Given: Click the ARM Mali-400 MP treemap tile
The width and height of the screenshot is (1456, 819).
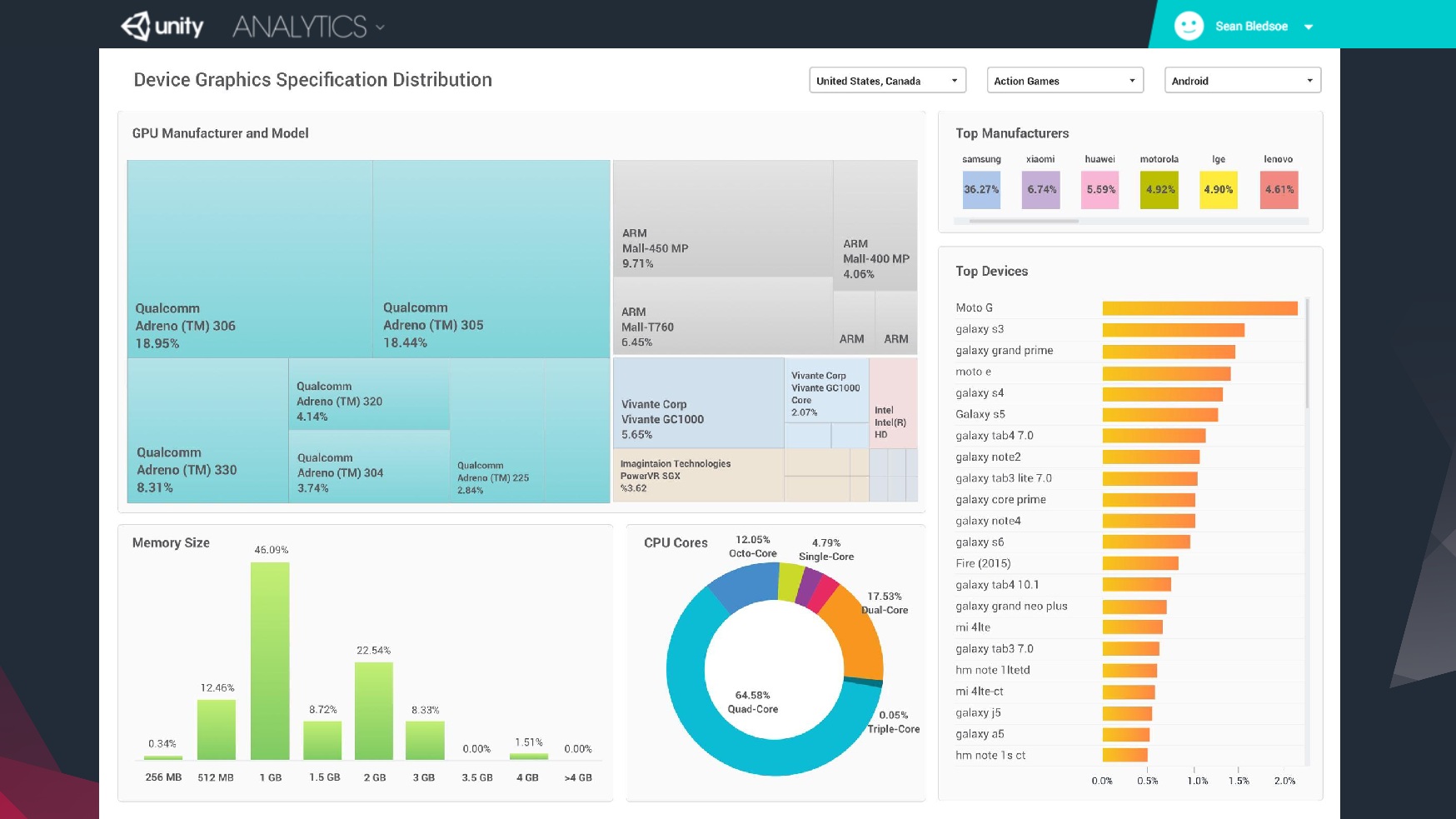Looking at the screenshot, I should [875, 225].
